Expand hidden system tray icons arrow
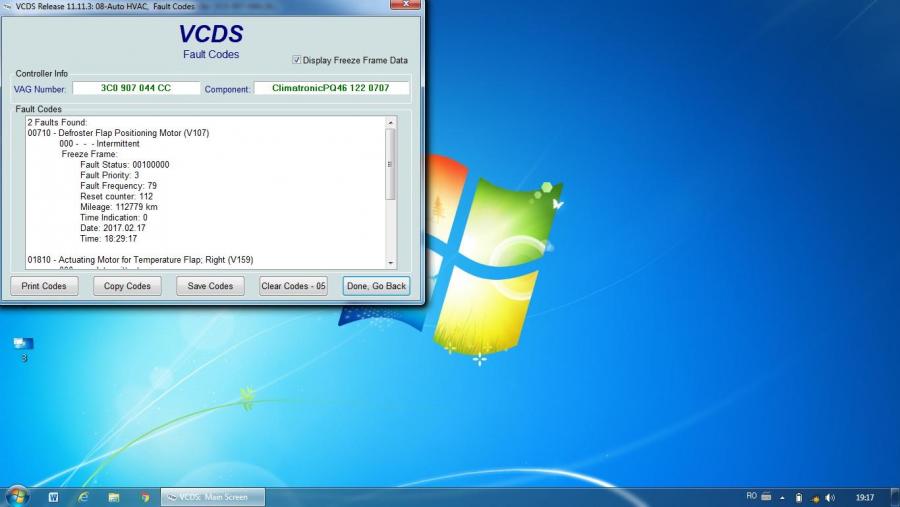The width and height of the screenshot is (900, 507). point(782,497)
